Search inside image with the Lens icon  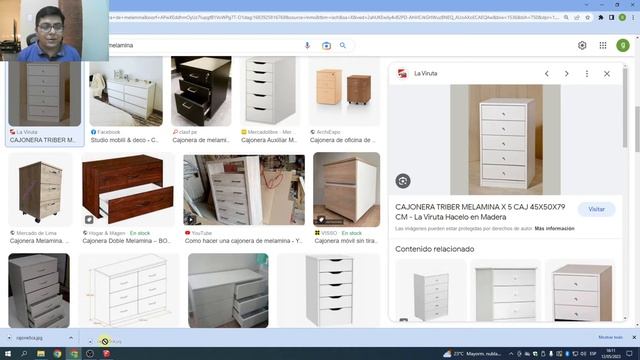[403, 181]
